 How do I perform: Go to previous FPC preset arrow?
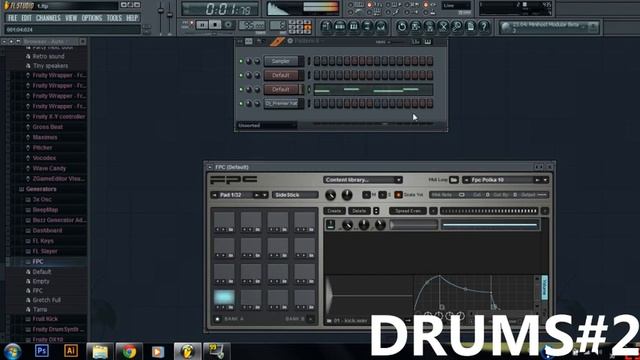(x=467, y=180)
